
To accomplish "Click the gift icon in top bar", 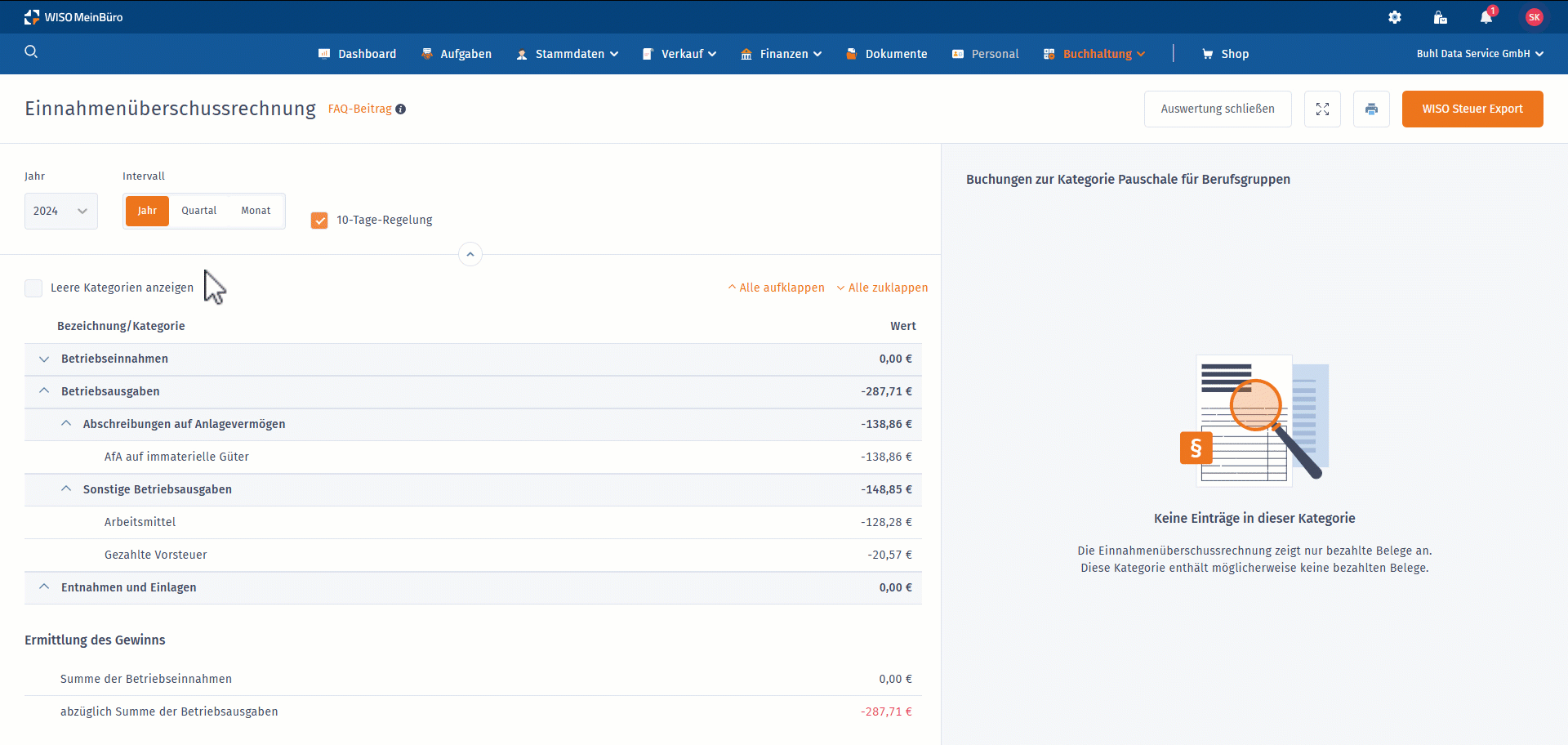I will (x=1440, y=17).
